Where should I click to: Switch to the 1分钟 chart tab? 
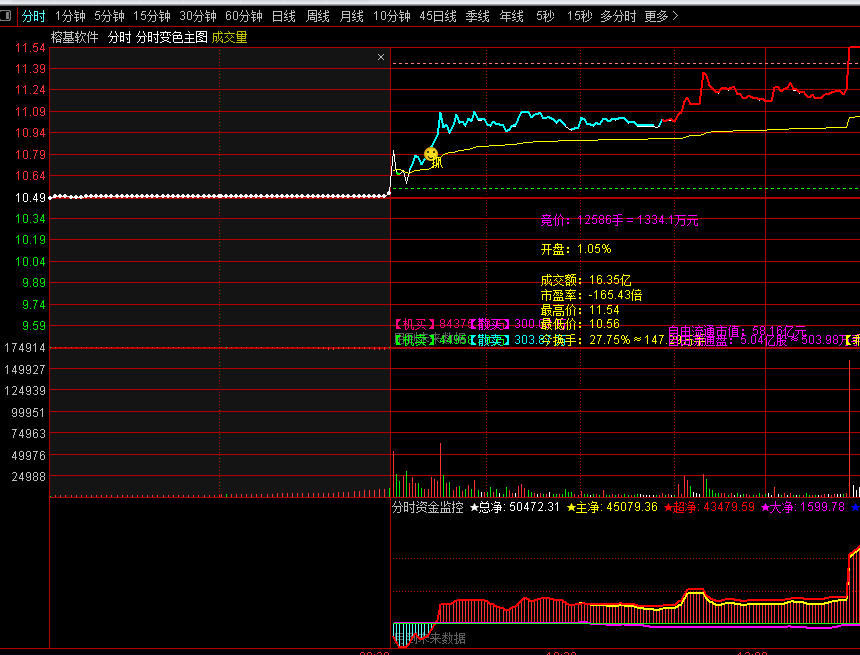(70, 16)
